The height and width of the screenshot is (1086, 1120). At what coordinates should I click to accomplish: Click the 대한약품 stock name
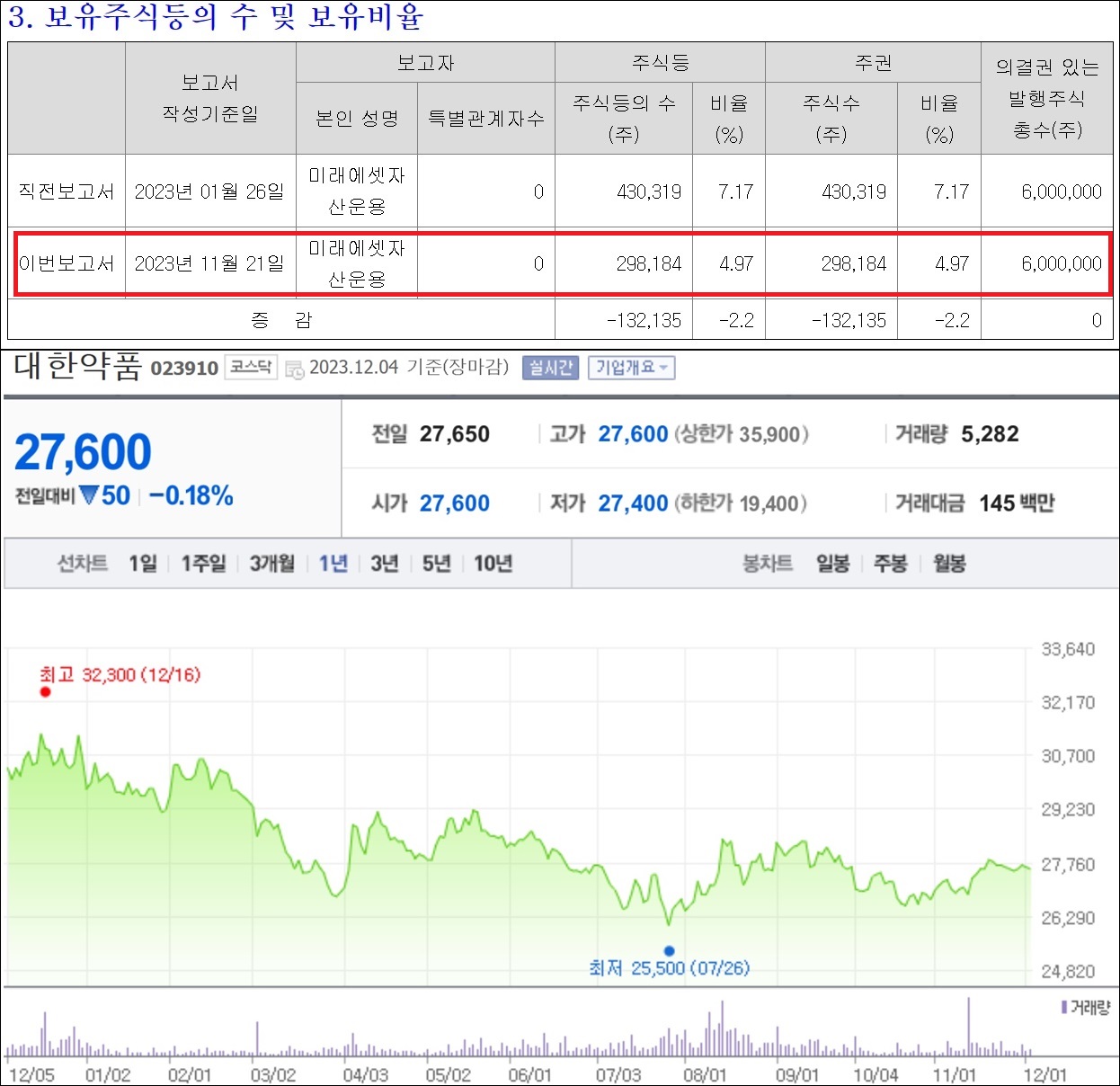point(77,366)
